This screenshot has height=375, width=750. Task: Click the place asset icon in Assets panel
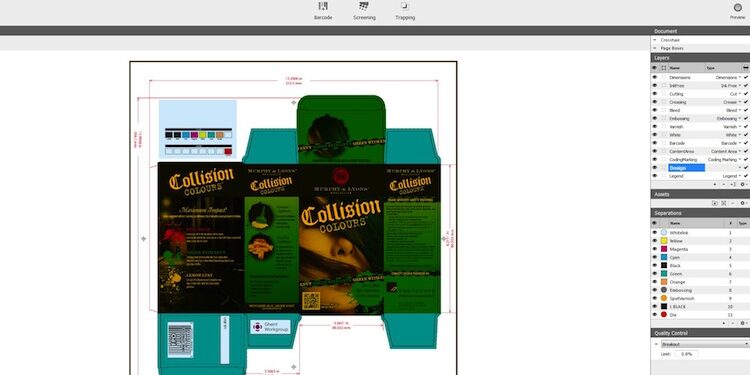(x=715, y=203)
